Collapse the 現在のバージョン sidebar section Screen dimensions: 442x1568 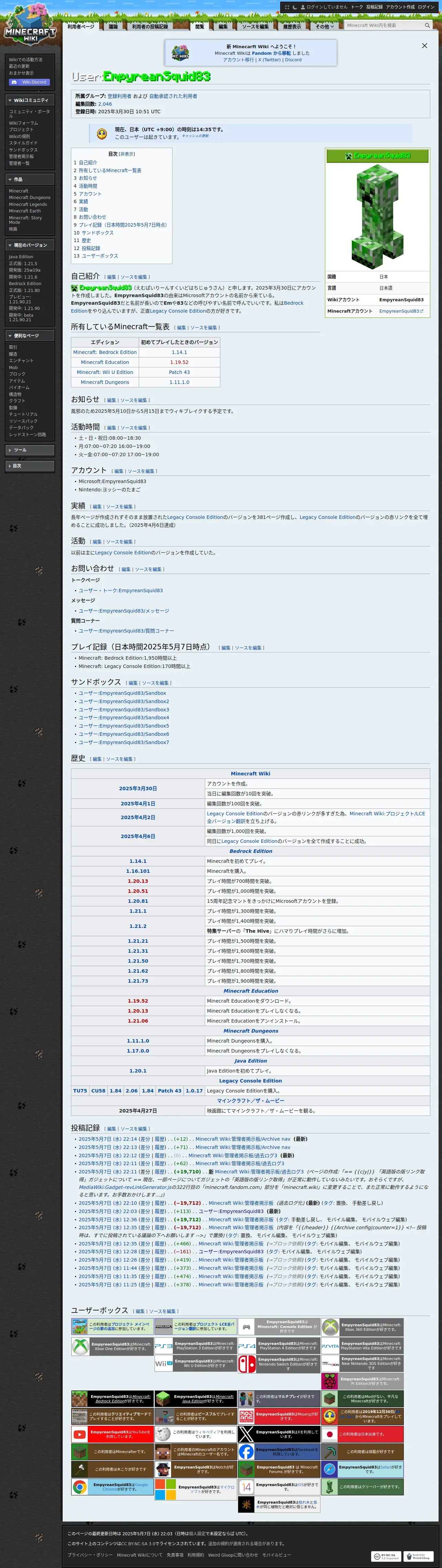[x=30, y=245]
